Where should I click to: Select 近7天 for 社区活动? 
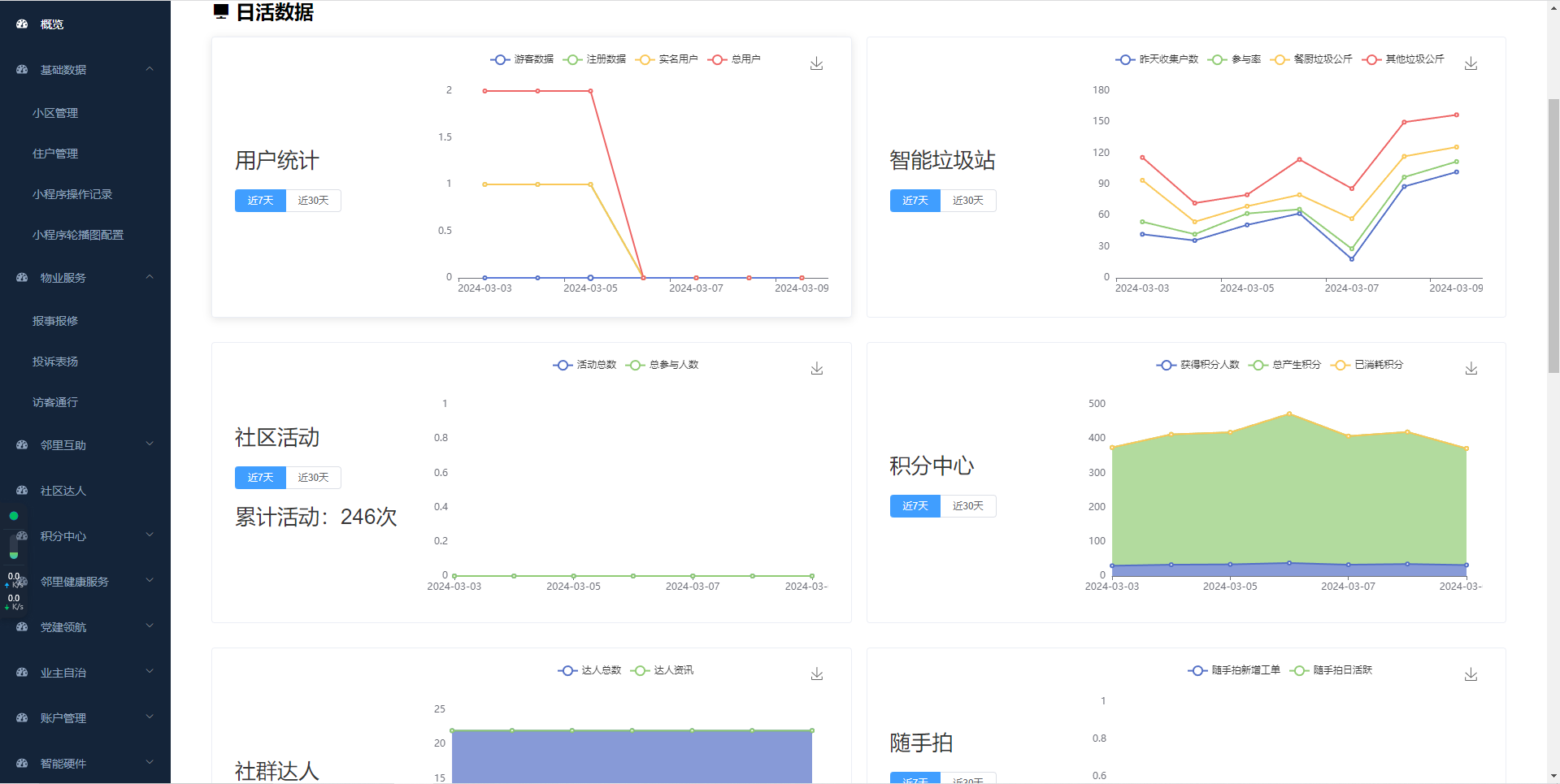[x=260, y=478]
